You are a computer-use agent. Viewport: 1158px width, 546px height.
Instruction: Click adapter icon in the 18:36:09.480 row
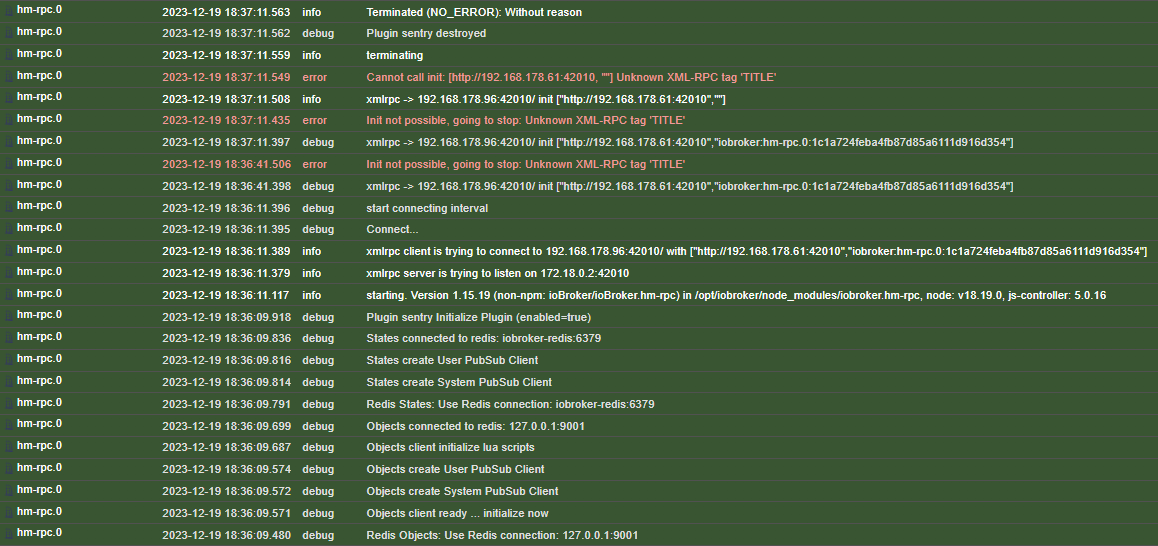tap(10, 533)
